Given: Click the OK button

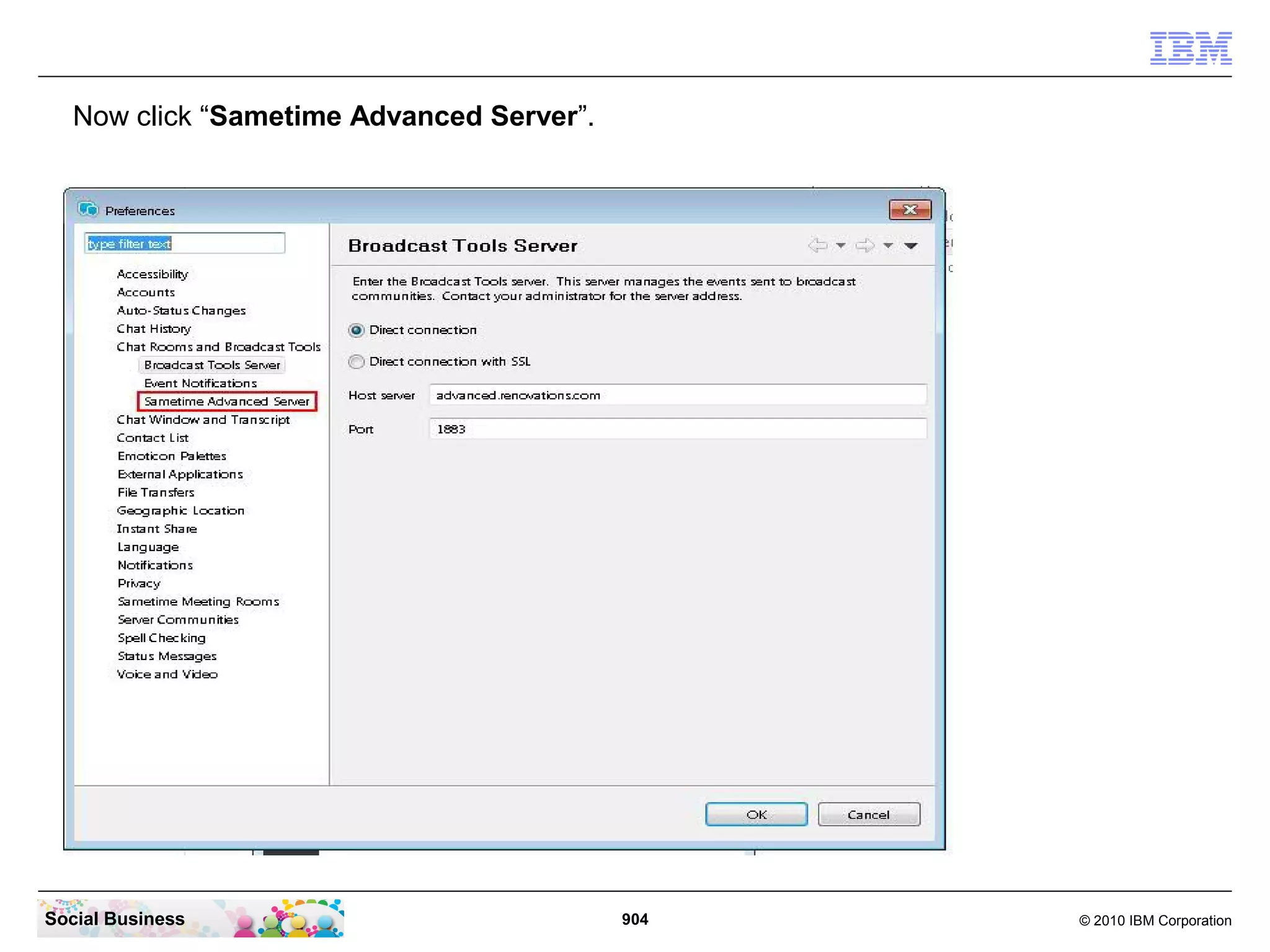Looking at the screenshot, I should (757, 814).
